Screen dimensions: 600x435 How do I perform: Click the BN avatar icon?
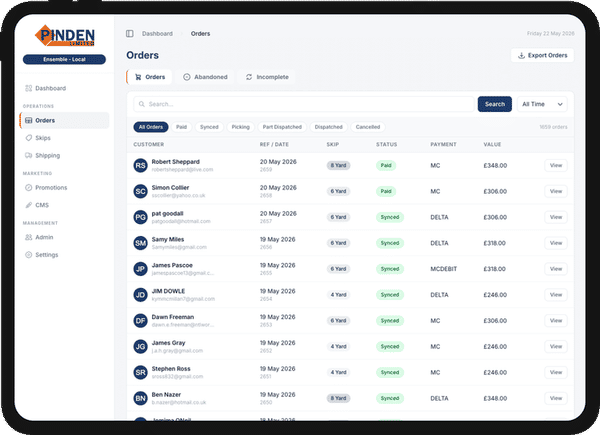[140, 398]
